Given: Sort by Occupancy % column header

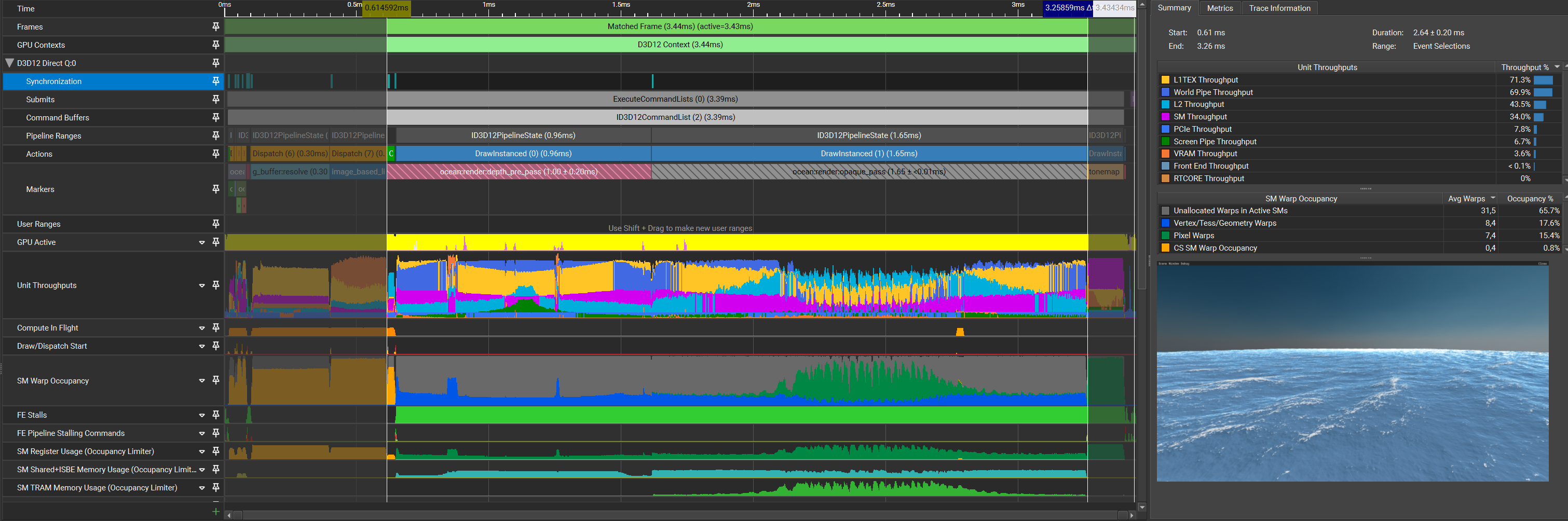Looking at the screenshot, I should [1530, 198].
